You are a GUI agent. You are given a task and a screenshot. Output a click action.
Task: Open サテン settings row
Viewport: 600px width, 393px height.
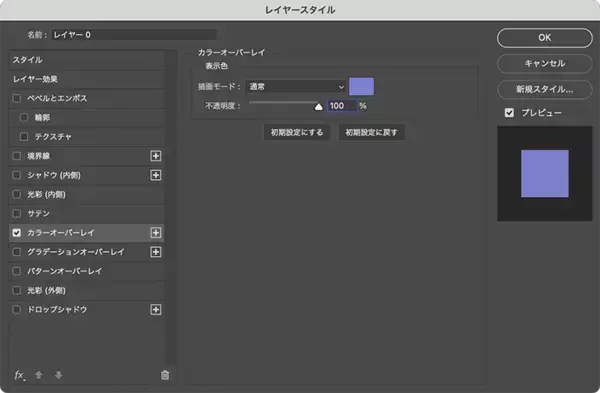click(x=86, y=214)
